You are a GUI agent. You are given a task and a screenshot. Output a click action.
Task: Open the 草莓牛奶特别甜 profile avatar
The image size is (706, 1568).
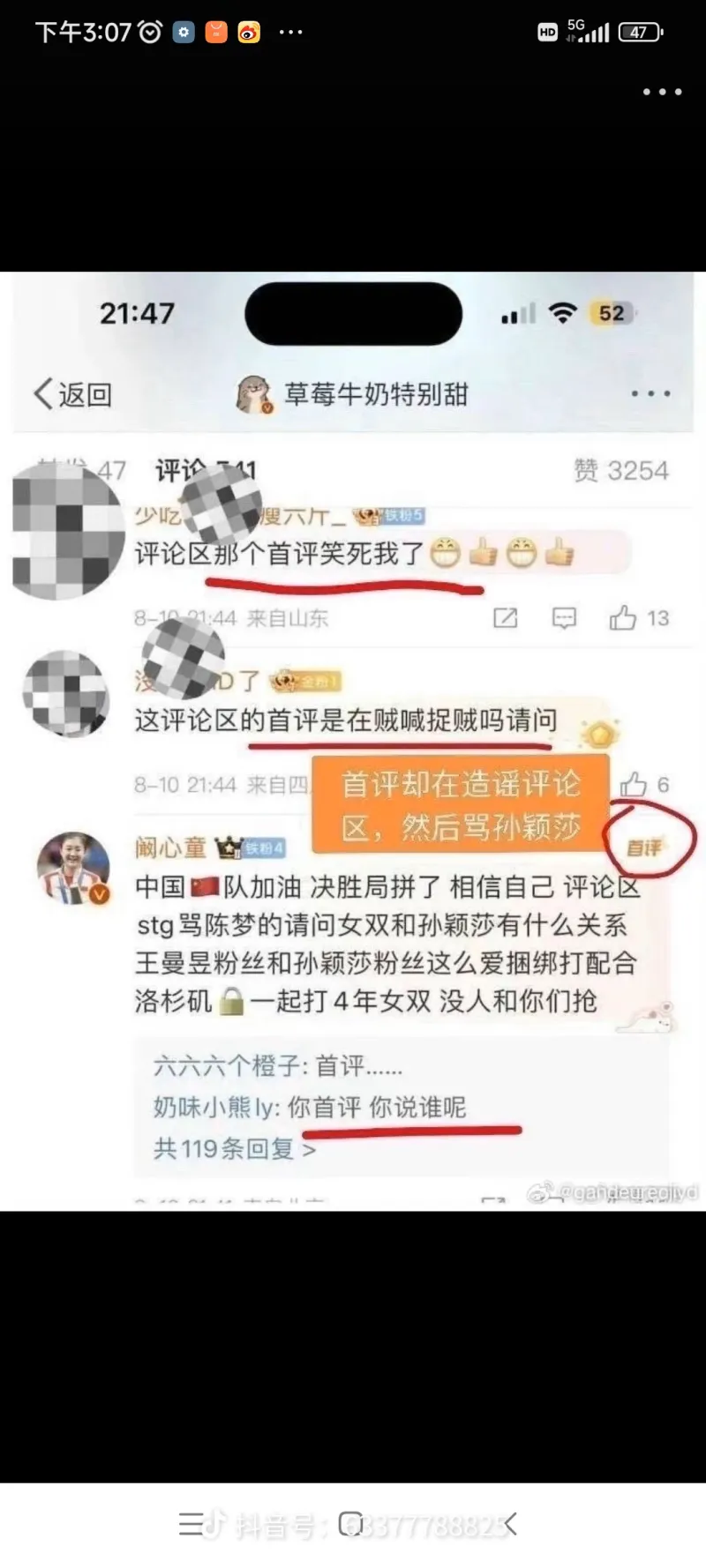coord(255,394)
